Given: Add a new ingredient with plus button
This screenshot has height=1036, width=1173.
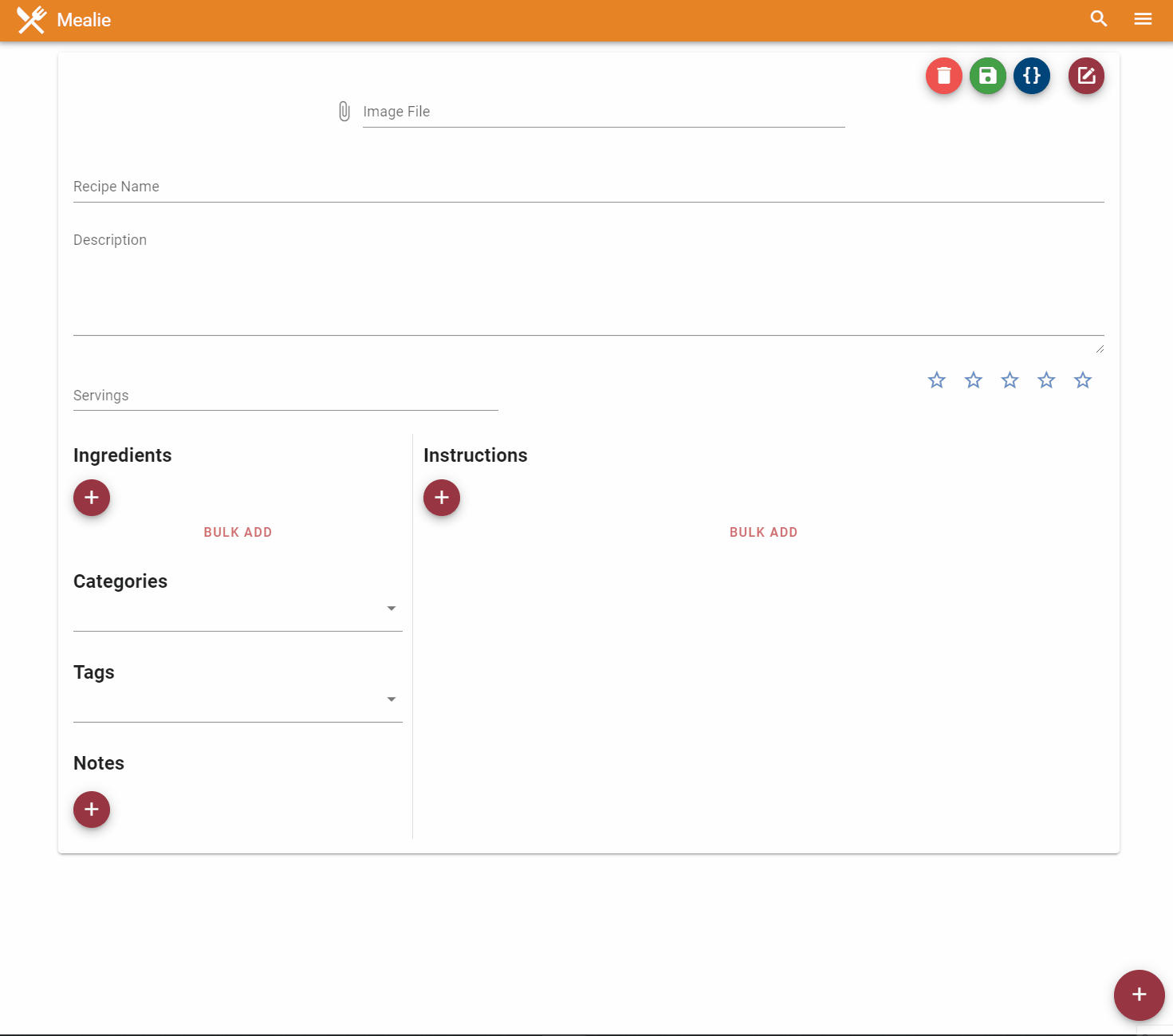Looking at the screenshot, I should [92, 498].
